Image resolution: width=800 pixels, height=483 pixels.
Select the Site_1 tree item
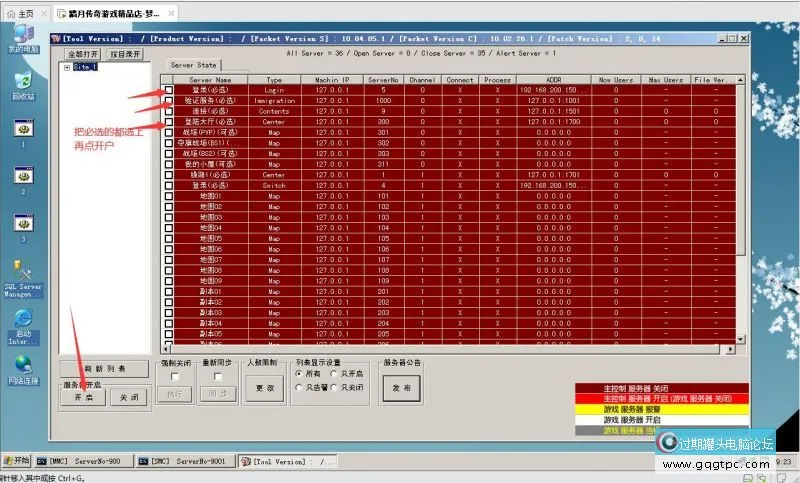coord(85,67)
